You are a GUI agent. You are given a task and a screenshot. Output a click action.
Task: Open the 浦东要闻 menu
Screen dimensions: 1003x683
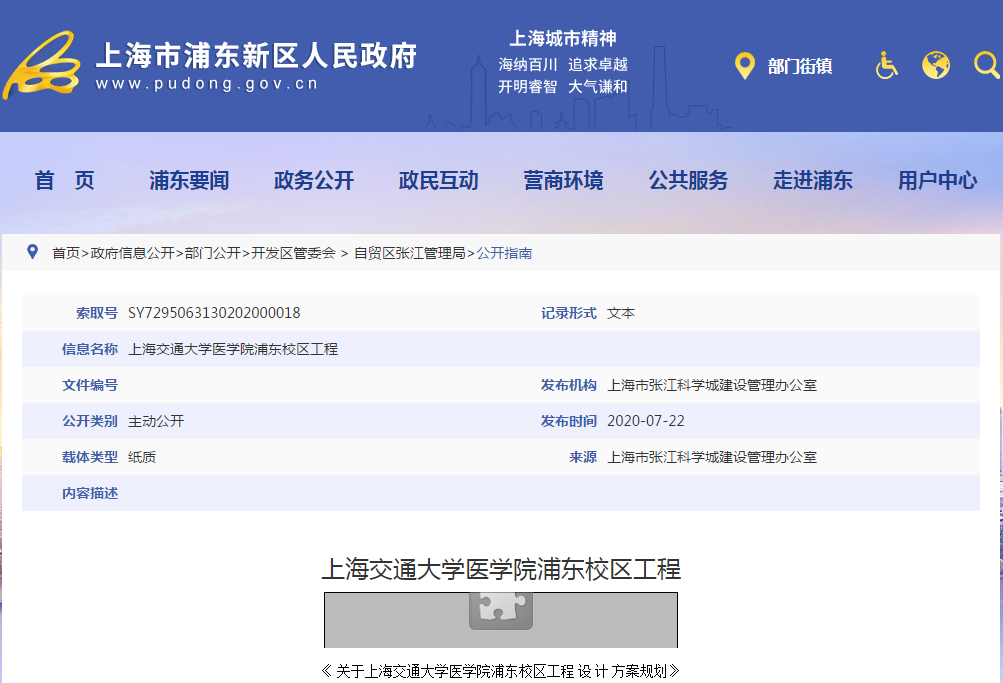tap(189, 180)
